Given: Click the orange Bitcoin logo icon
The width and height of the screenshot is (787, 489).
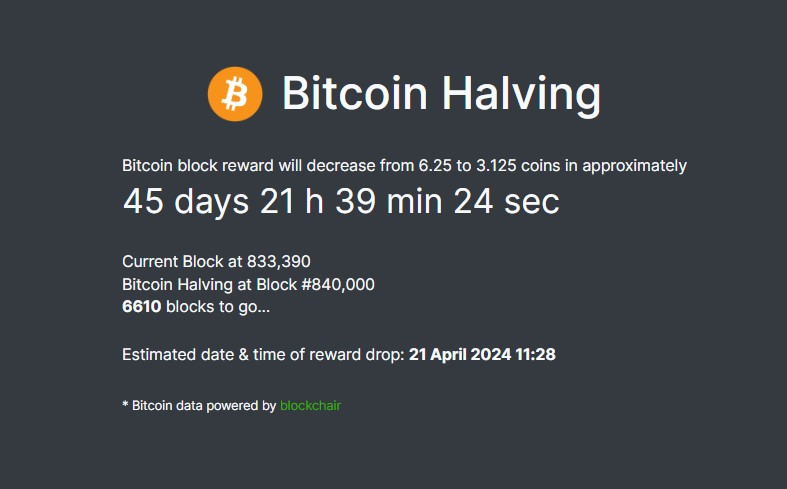Looking at the screenshot, I should 235,94.
